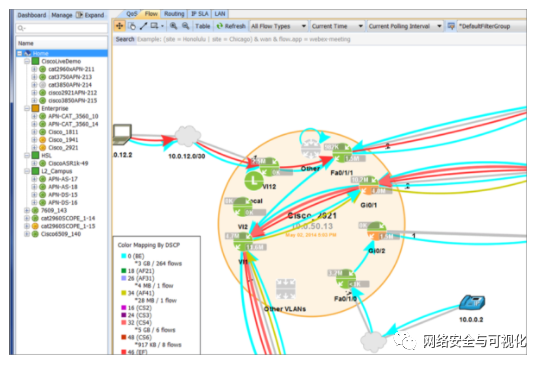Select the Home tree row
Screen dimensions: 544x366
(x=62, y=53)
